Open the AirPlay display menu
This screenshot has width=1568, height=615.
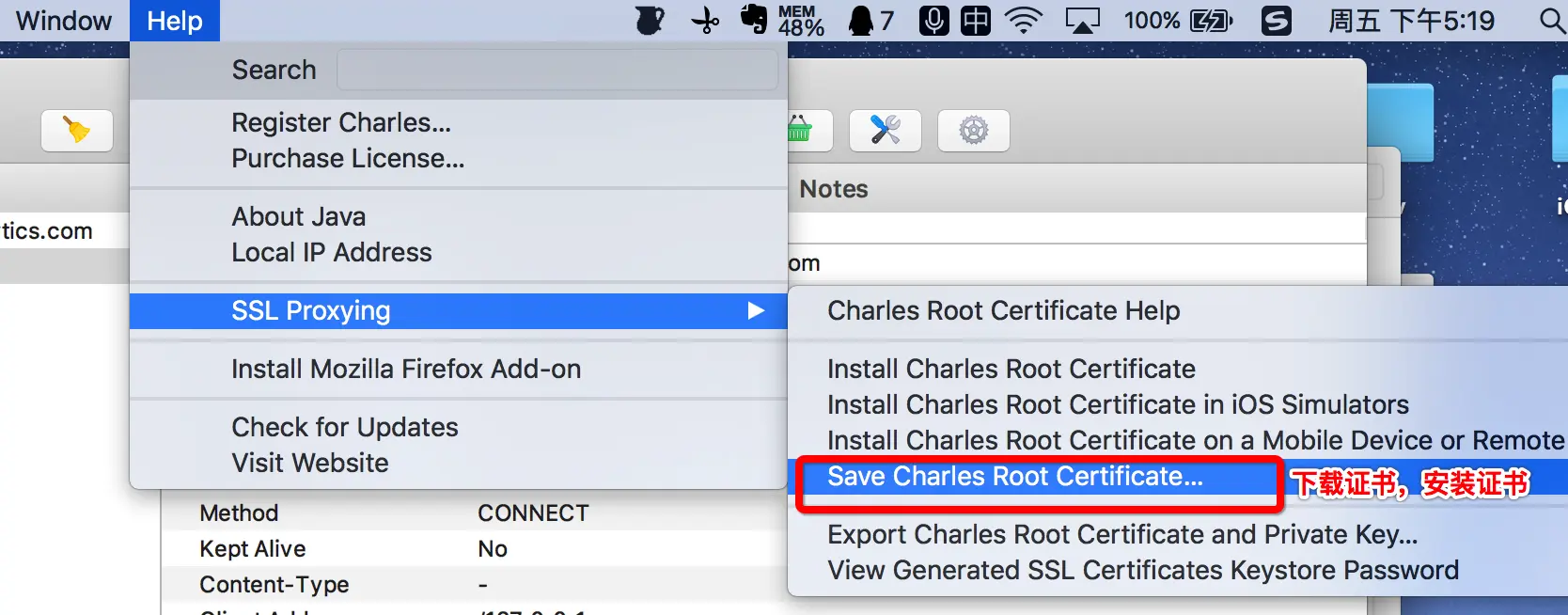(1082, 20)
